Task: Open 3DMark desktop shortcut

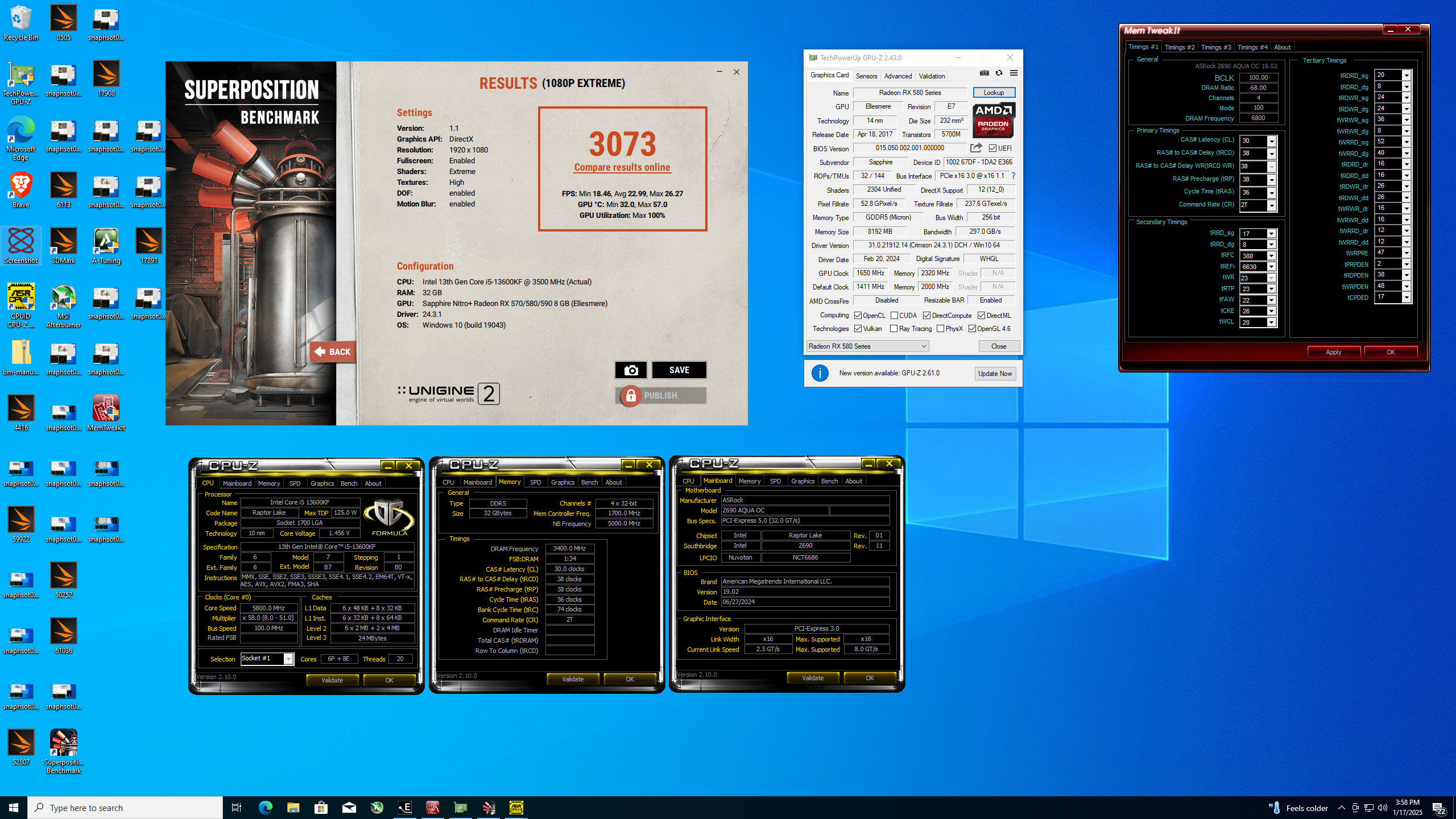Action: tap(64, 246)
